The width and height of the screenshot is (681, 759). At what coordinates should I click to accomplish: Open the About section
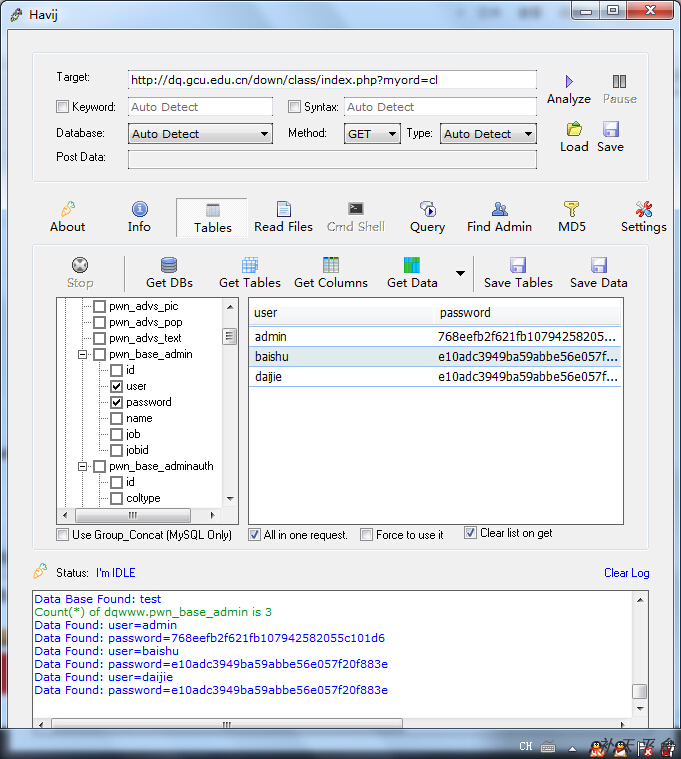click(68, 217)
